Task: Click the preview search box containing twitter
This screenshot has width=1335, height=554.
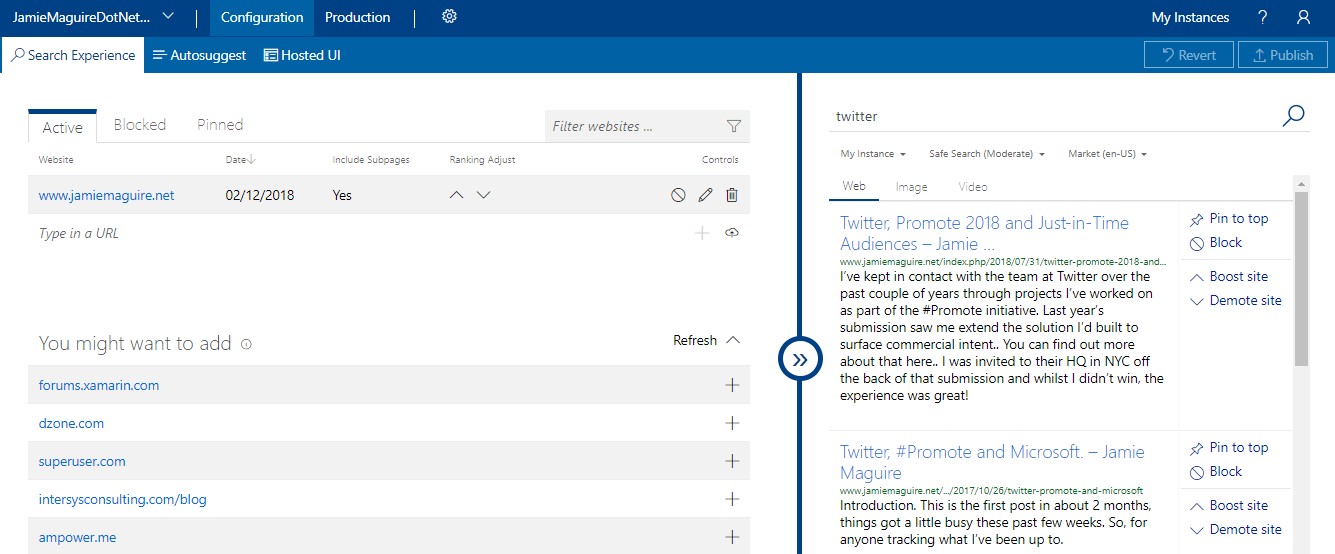Action: [1055, 116]
